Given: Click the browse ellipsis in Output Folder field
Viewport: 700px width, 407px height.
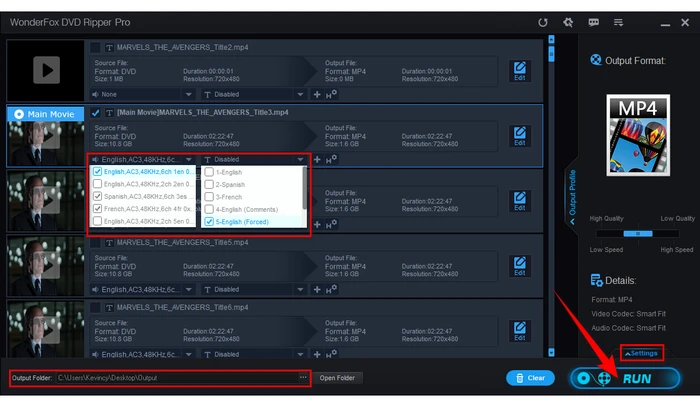Looking at the screenshot, I should pos(303,378).
